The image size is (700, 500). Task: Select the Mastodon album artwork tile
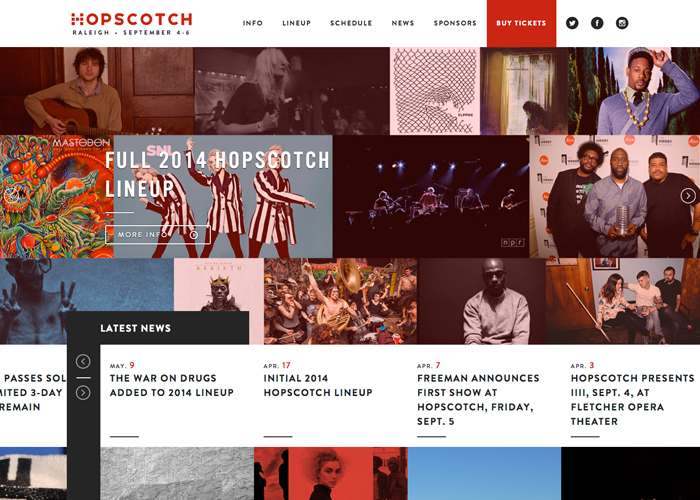point(57,196)
